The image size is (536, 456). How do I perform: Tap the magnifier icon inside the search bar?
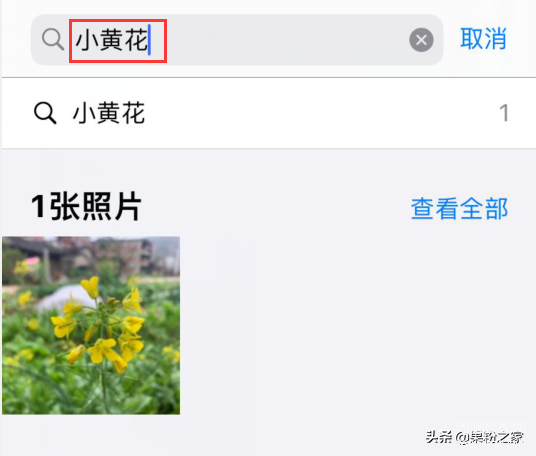pyautogui.click(x=53, y=39)
